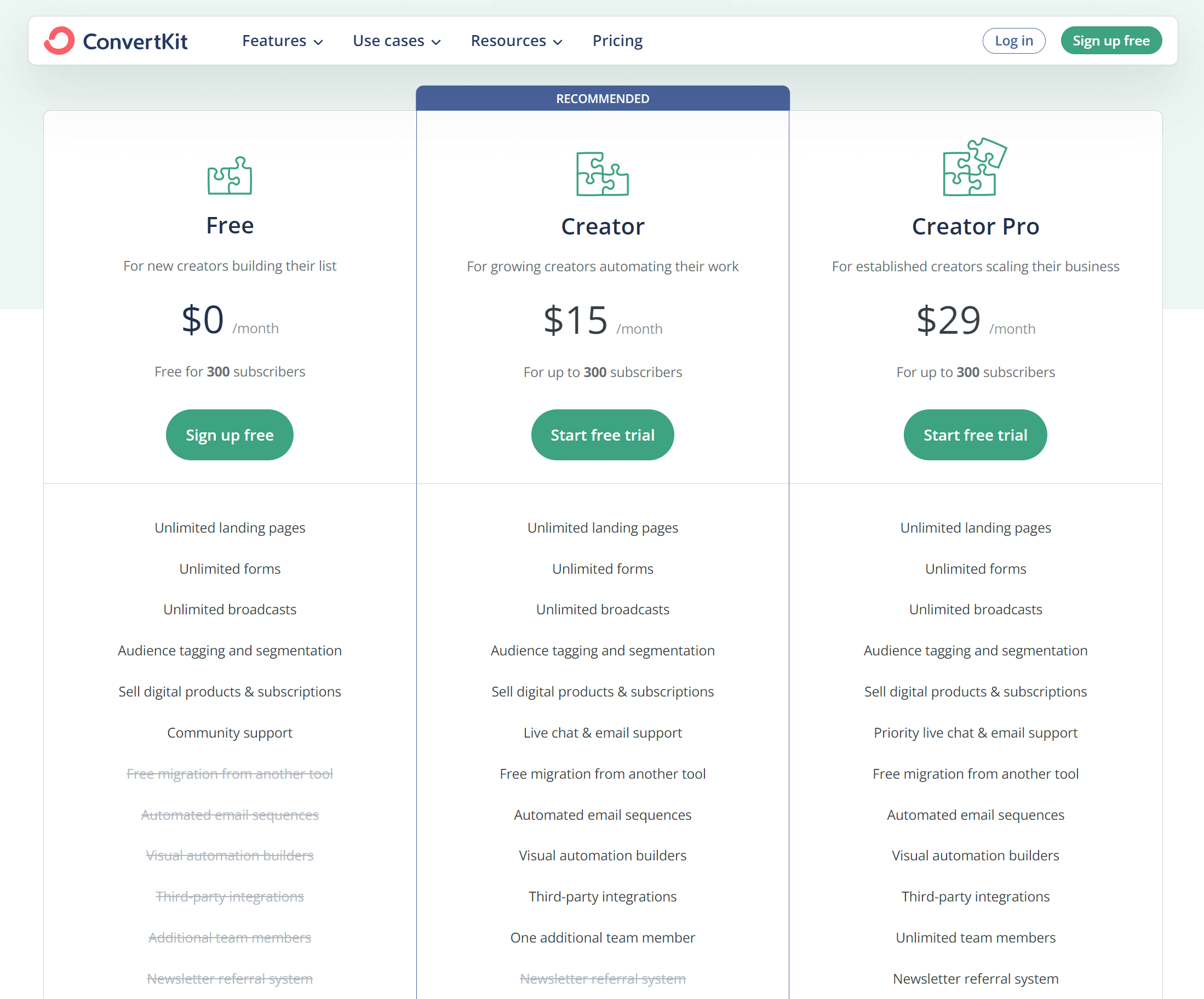Open the Pricing page link
Image resolution: width=1204 pixels, height=999 pixels.
(x=617, y=41)
